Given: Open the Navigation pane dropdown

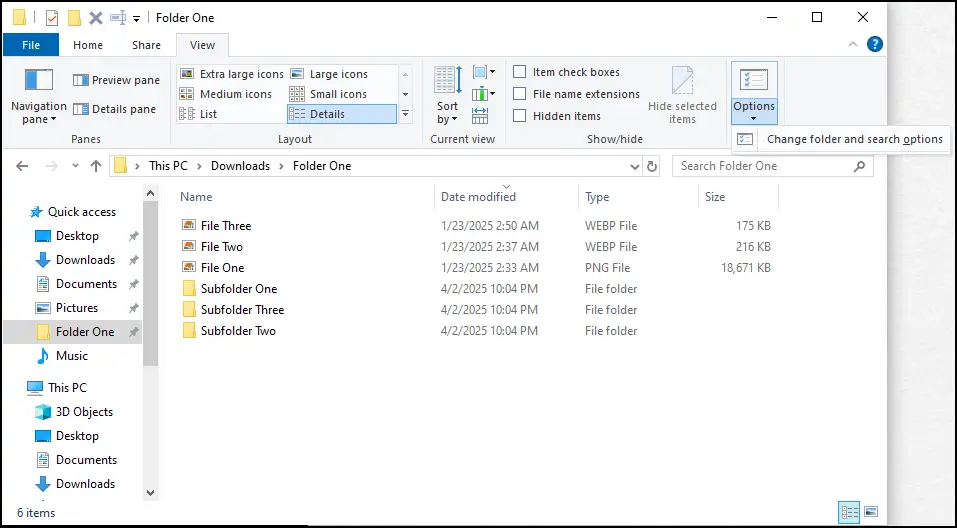Looking at the screenshot, I should [x=38, y=95].
